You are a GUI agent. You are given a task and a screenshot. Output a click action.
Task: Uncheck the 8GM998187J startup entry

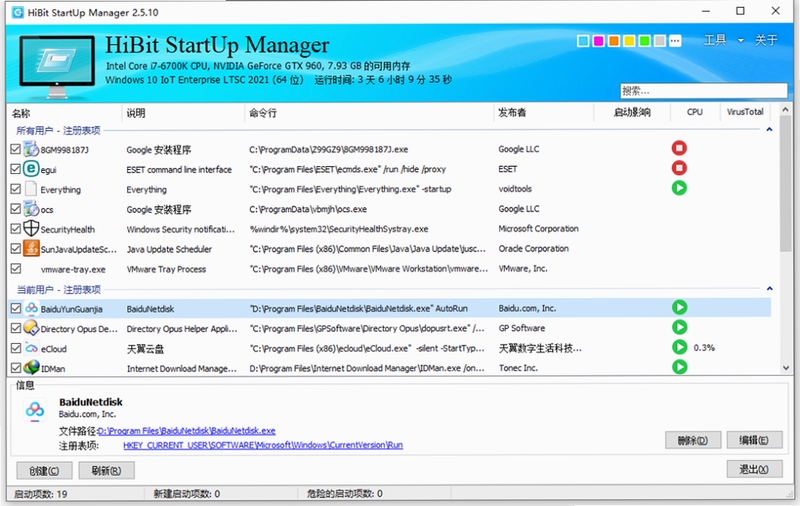[15, 149]
